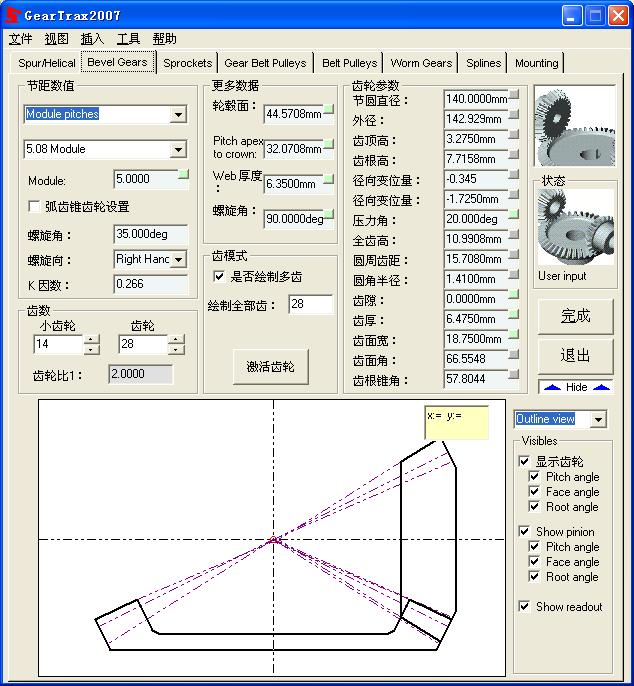Click the green indicator beside 齿厚 6.4750mm

point(514,314)
